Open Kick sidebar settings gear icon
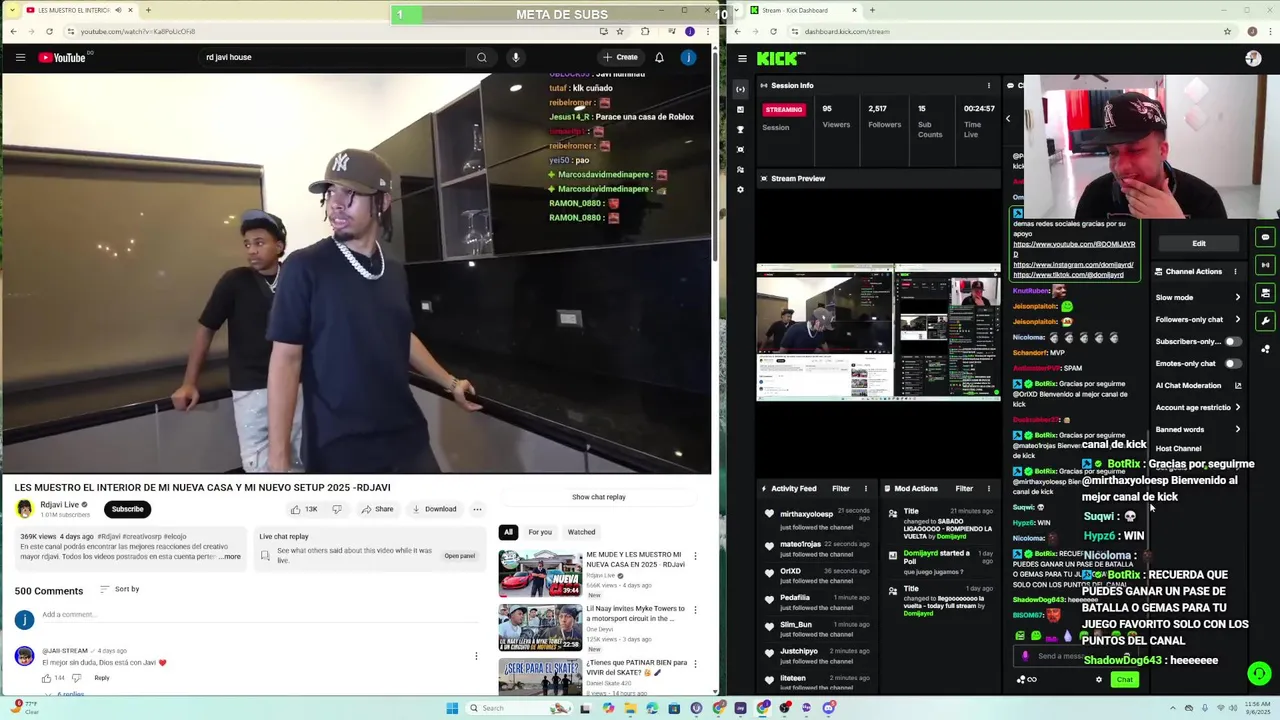This screenshot has height=720, width=1280. [x=740, y=189]
